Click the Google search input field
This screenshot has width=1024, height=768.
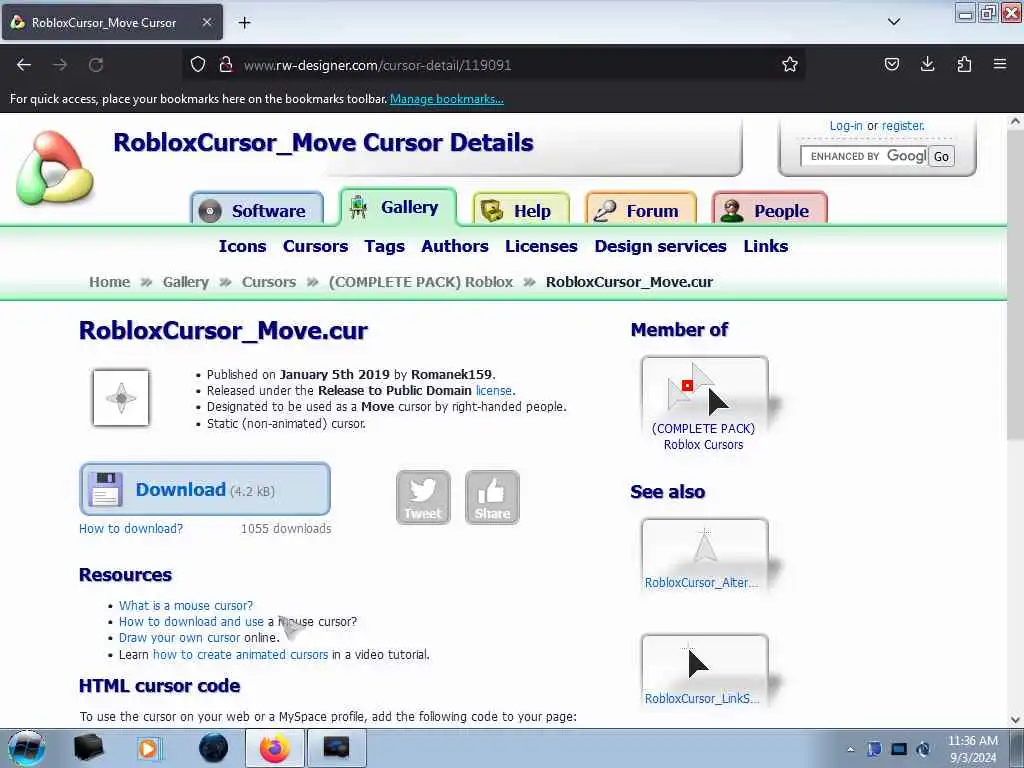[x=863, y=156]
